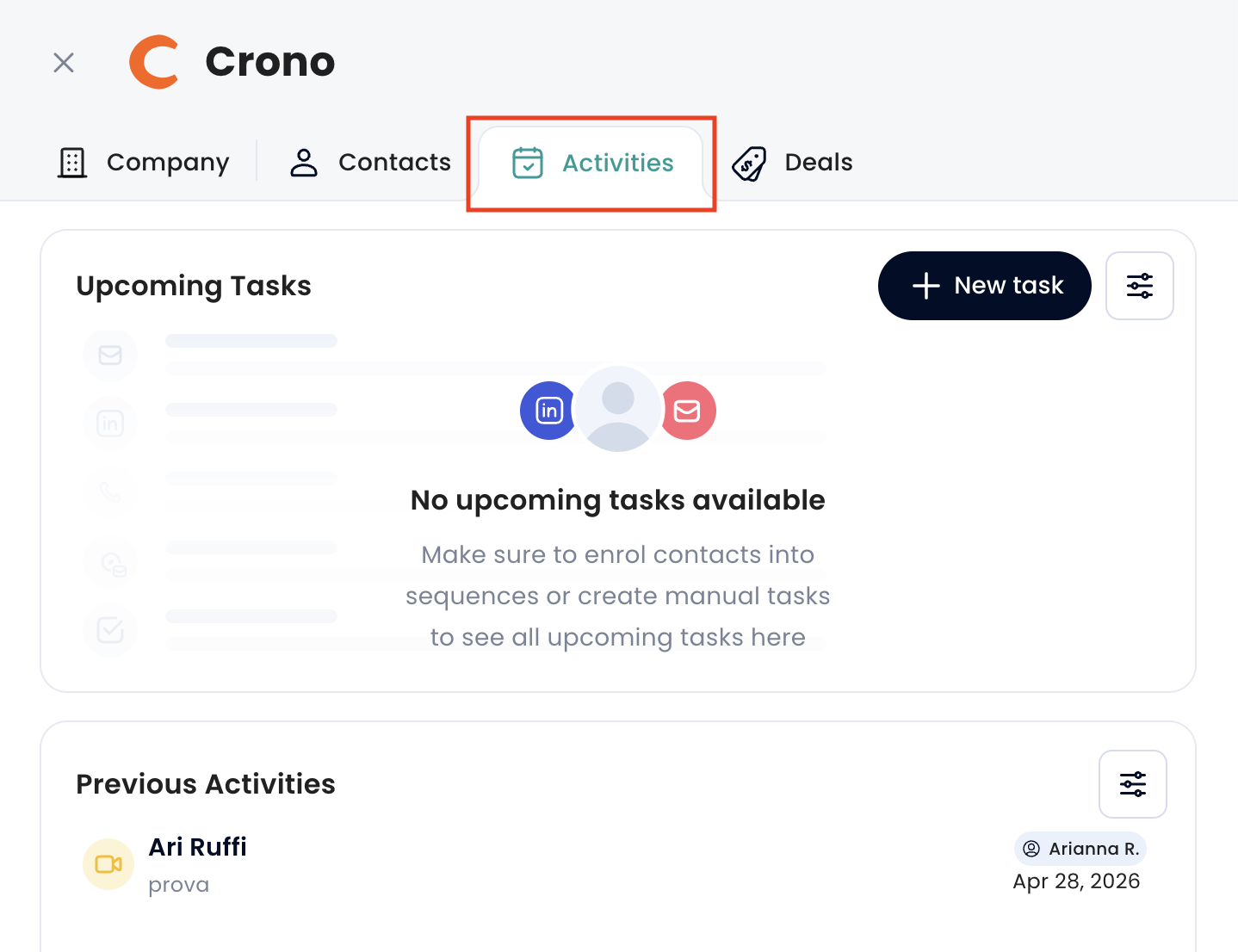The image size is (1238, 952).
Task: Click the blue LinkedIn circle icon
Action: tap(548, 411)
